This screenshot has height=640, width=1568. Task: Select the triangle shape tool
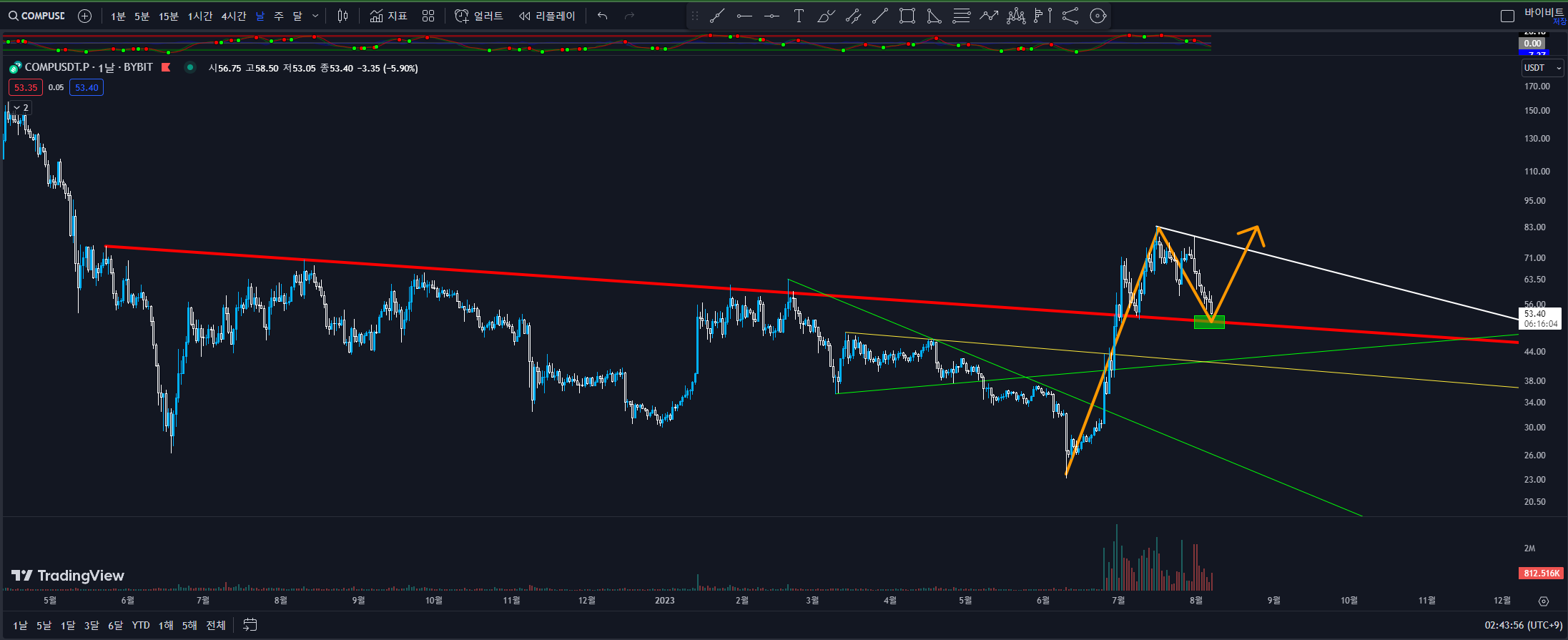(934, 16)
